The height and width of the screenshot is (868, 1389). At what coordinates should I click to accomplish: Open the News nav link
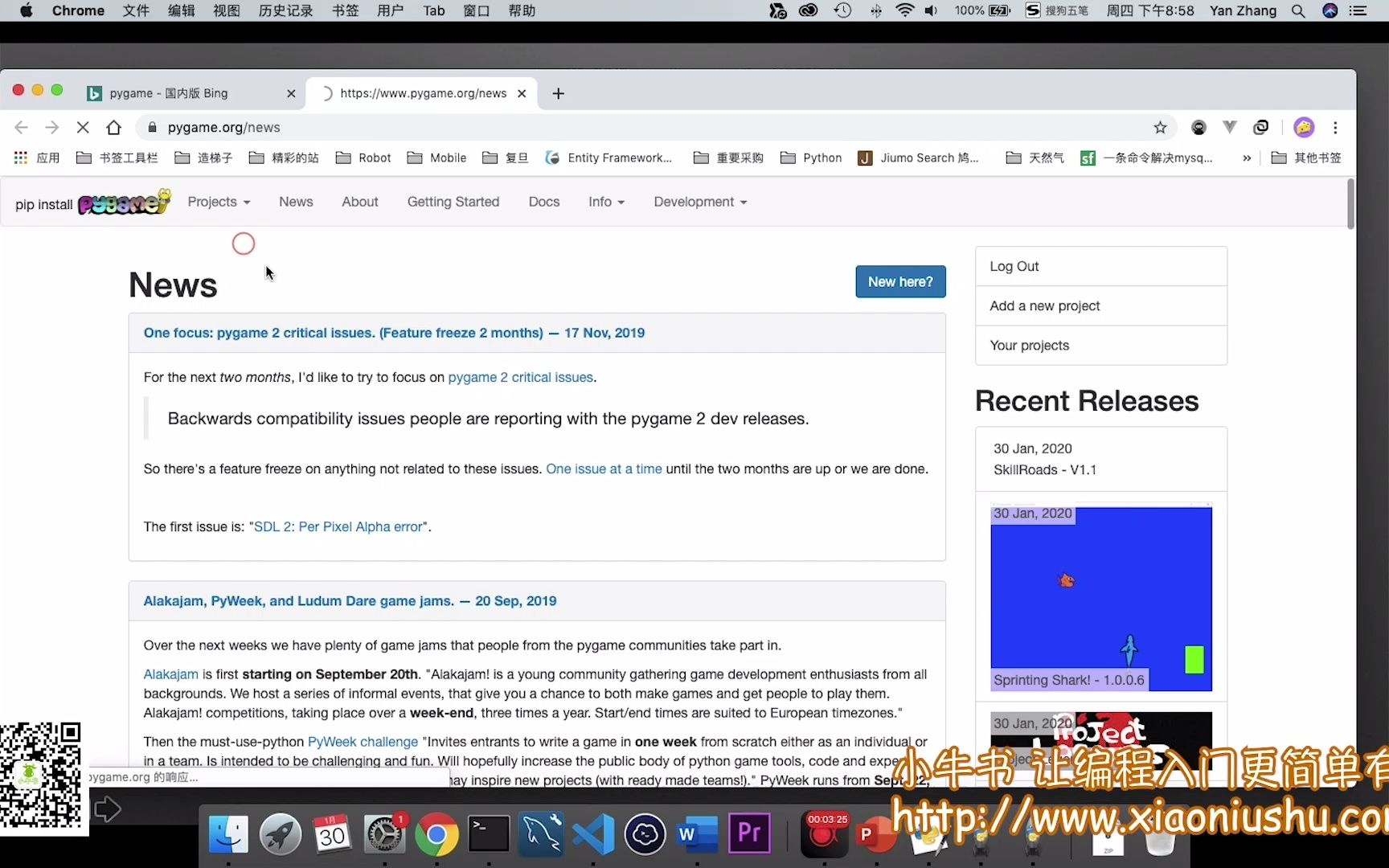pyautogui.click(x=296, y=202)
